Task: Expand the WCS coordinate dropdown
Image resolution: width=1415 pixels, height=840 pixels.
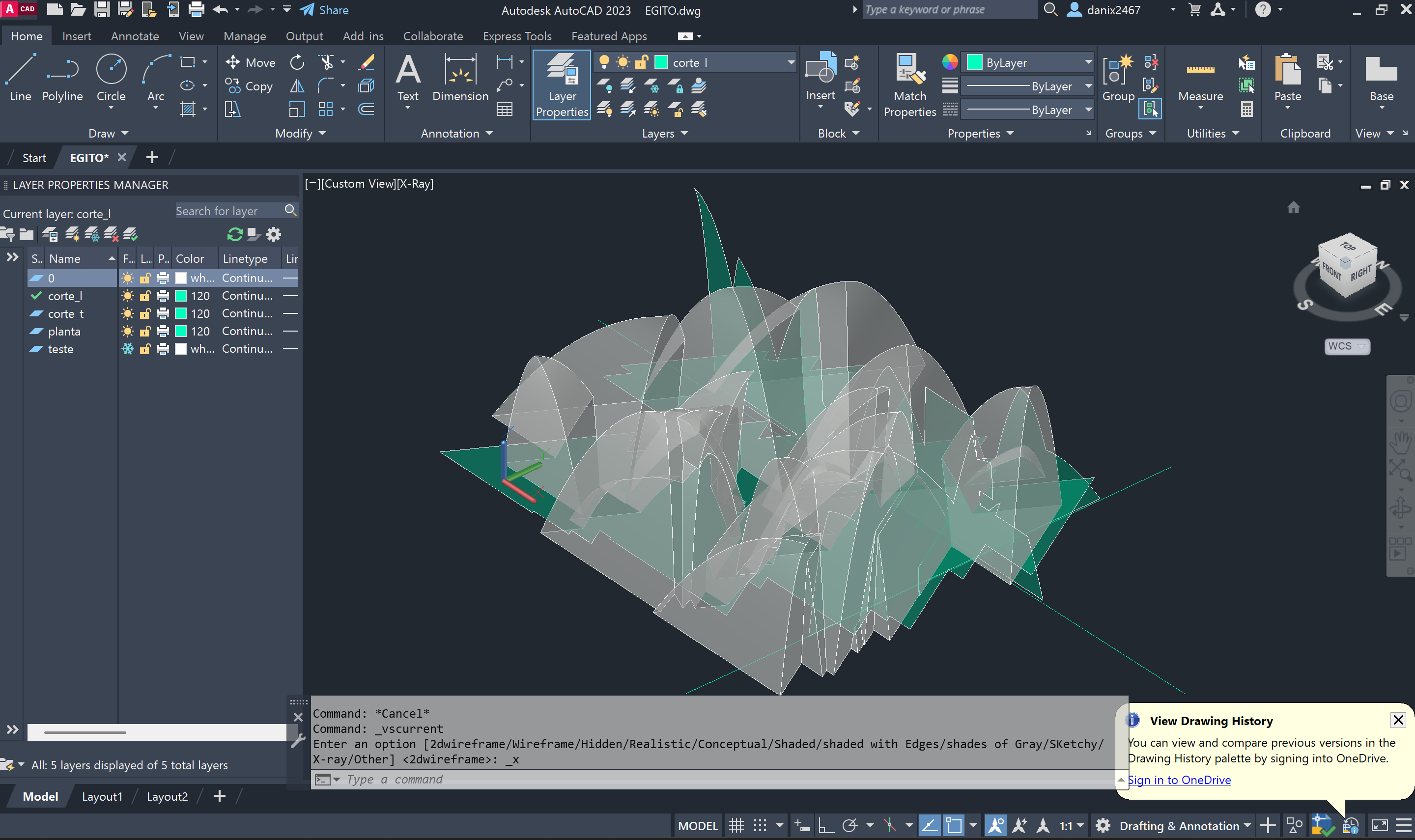Action: [1361, 346]
